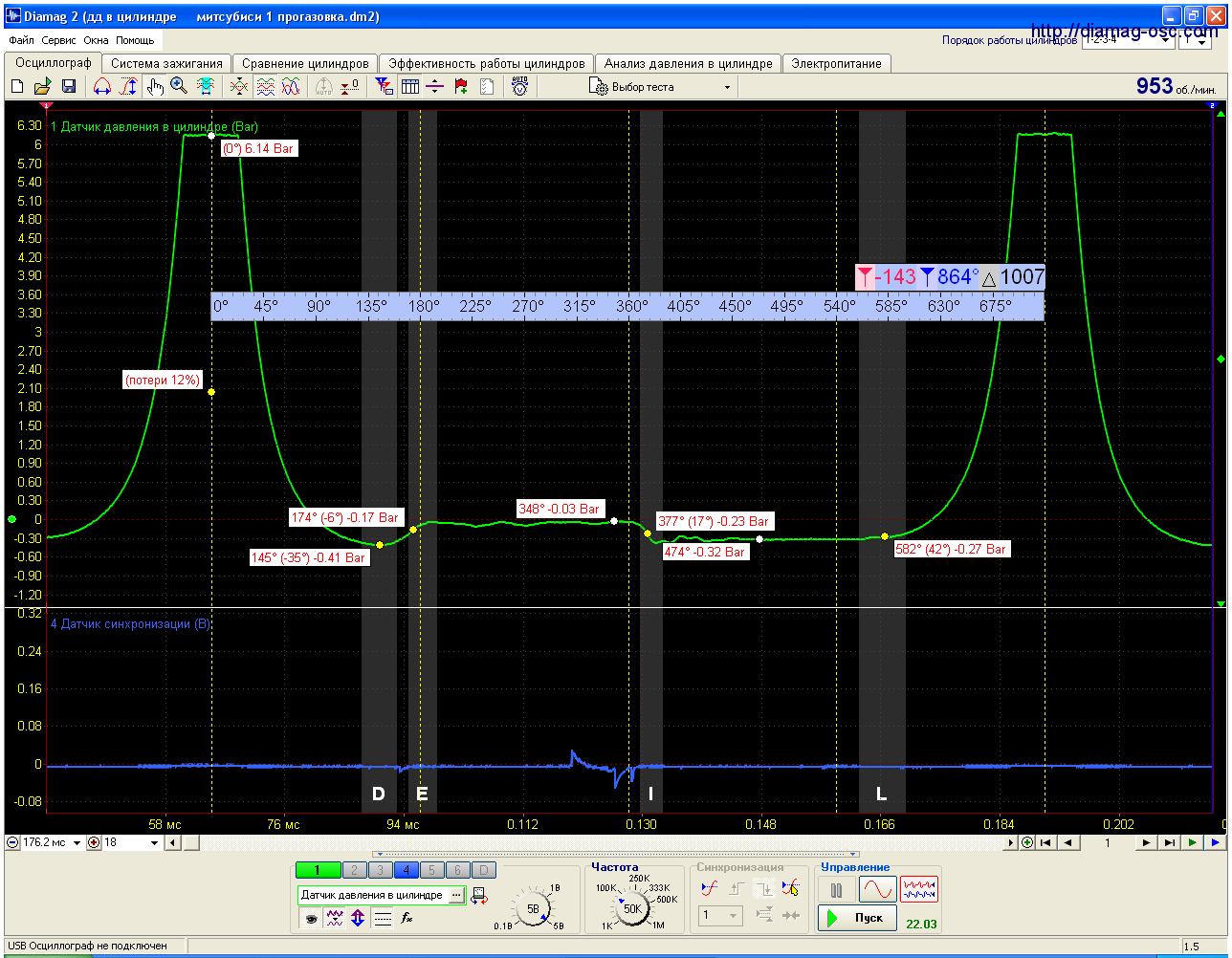The width and height of the screenshot is (1232, 958).
Task: Open the small cylinder number dropdown at top right
Action: pos(1196,41)
